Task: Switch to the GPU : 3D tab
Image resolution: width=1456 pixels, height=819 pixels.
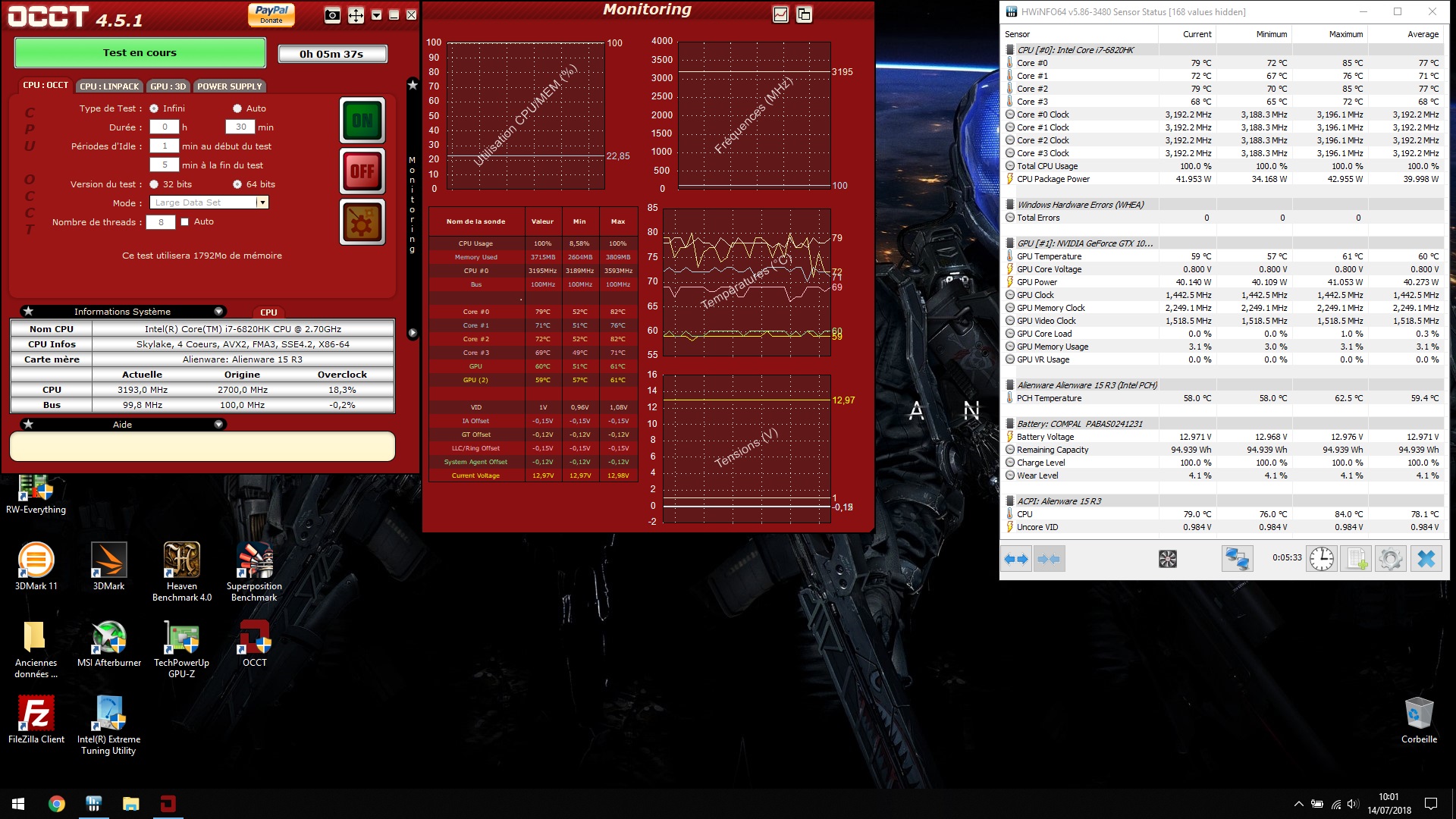Action: pyautogui.click(x=168, y=86)
